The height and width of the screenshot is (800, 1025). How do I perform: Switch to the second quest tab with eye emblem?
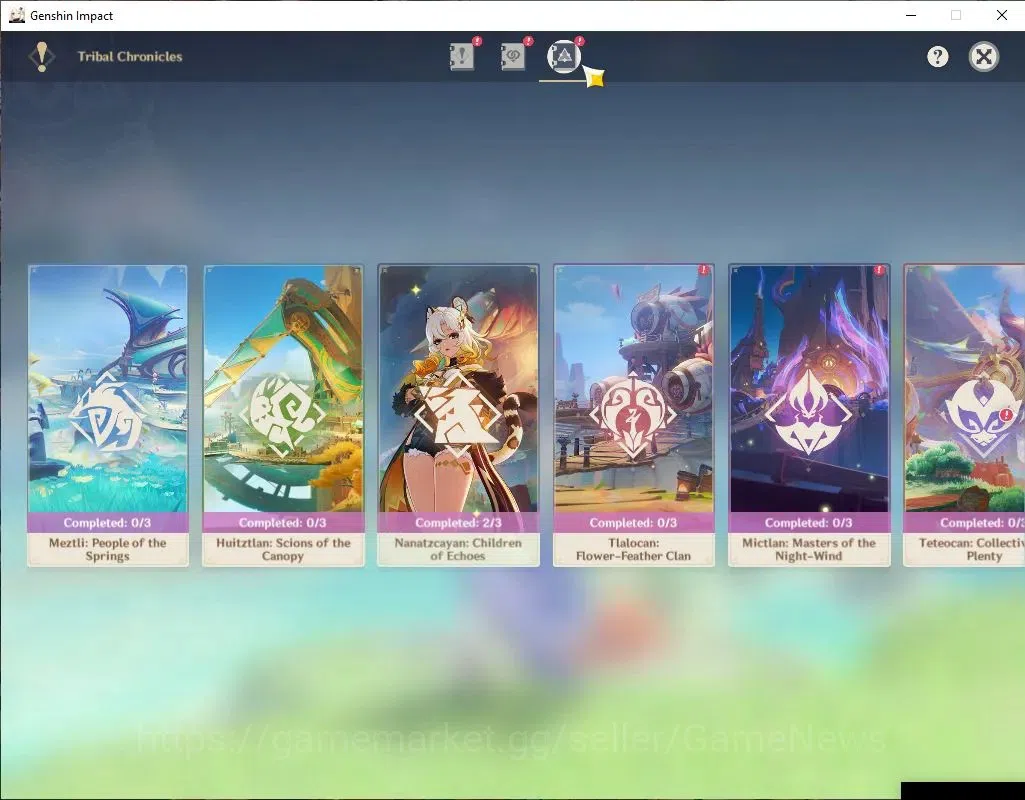513,57
